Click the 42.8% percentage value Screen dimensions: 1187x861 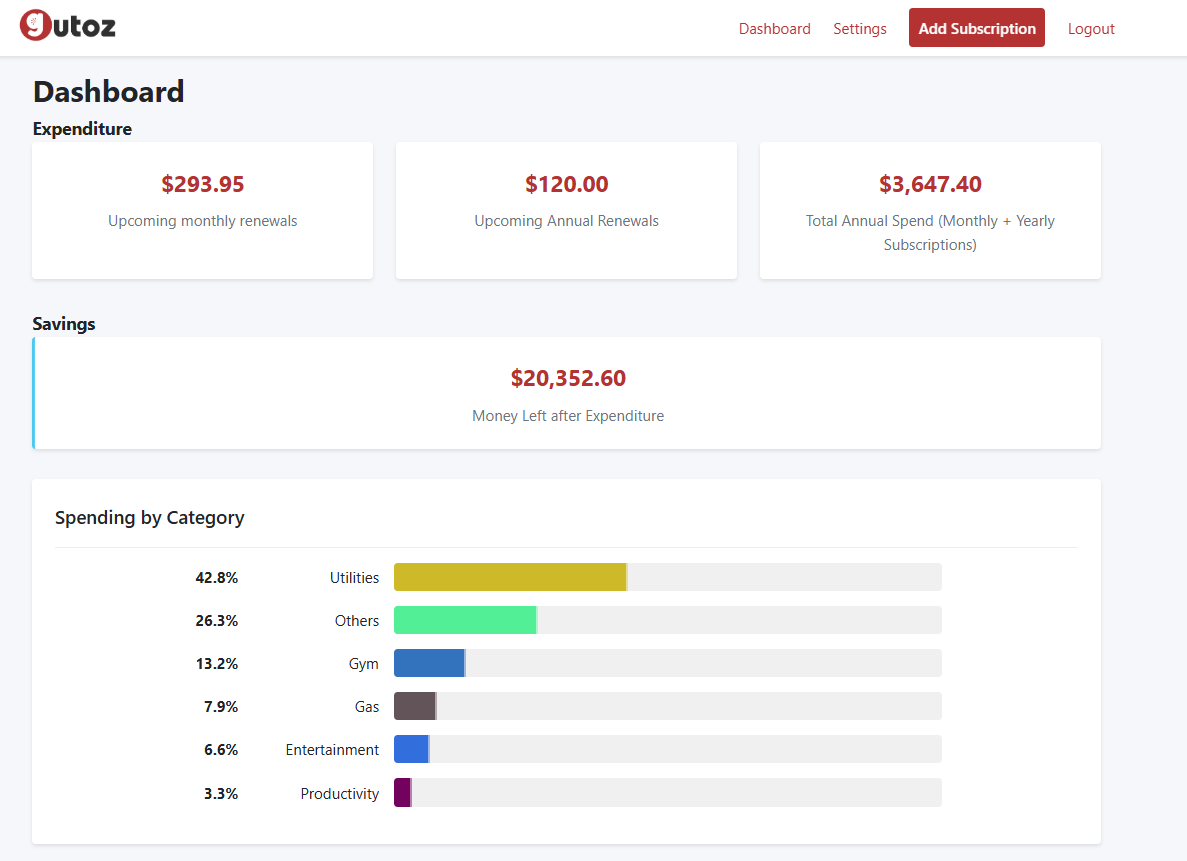(x=216, y=578)
